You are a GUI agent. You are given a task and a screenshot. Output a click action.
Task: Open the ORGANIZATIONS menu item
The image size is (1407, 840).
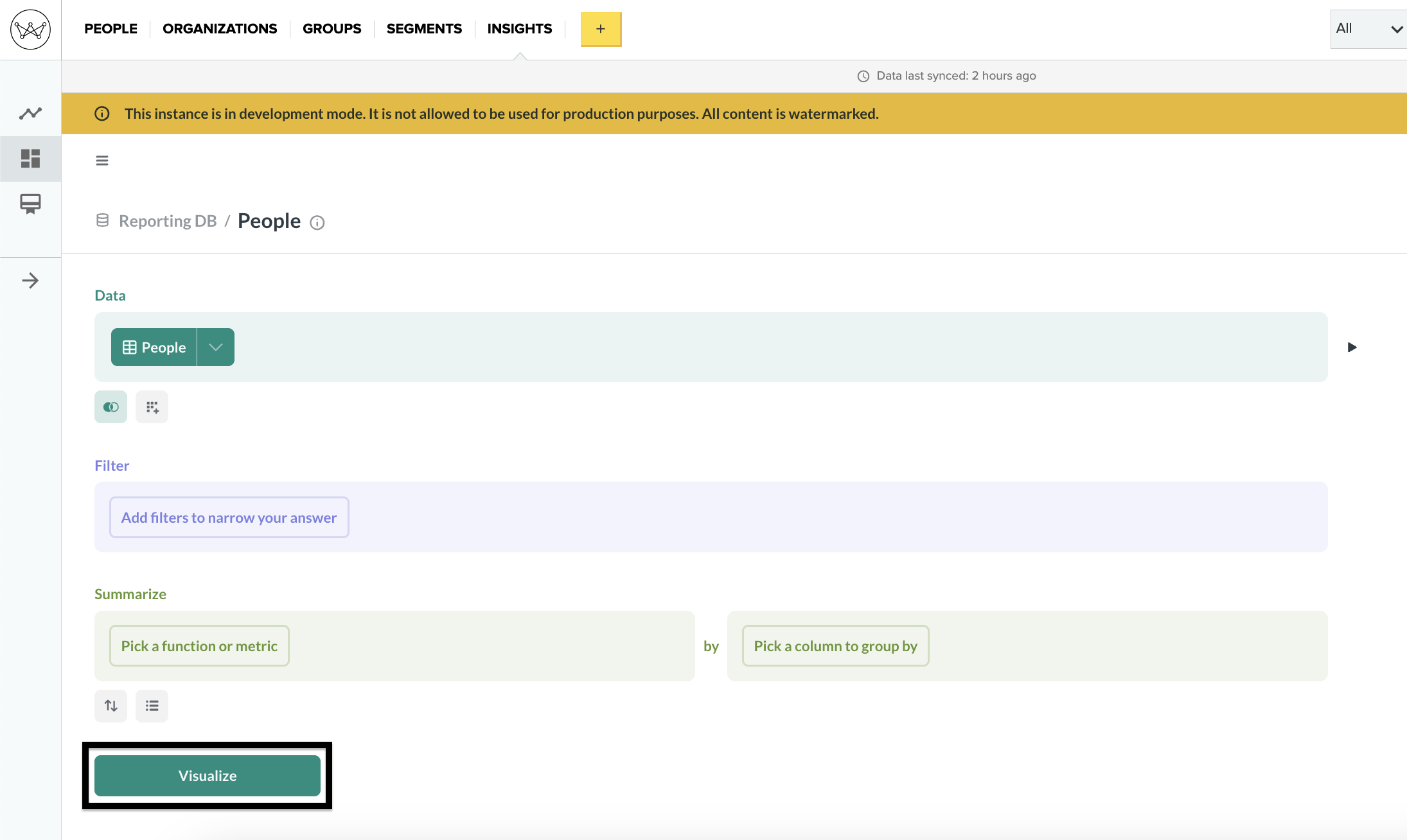(220, 29)
